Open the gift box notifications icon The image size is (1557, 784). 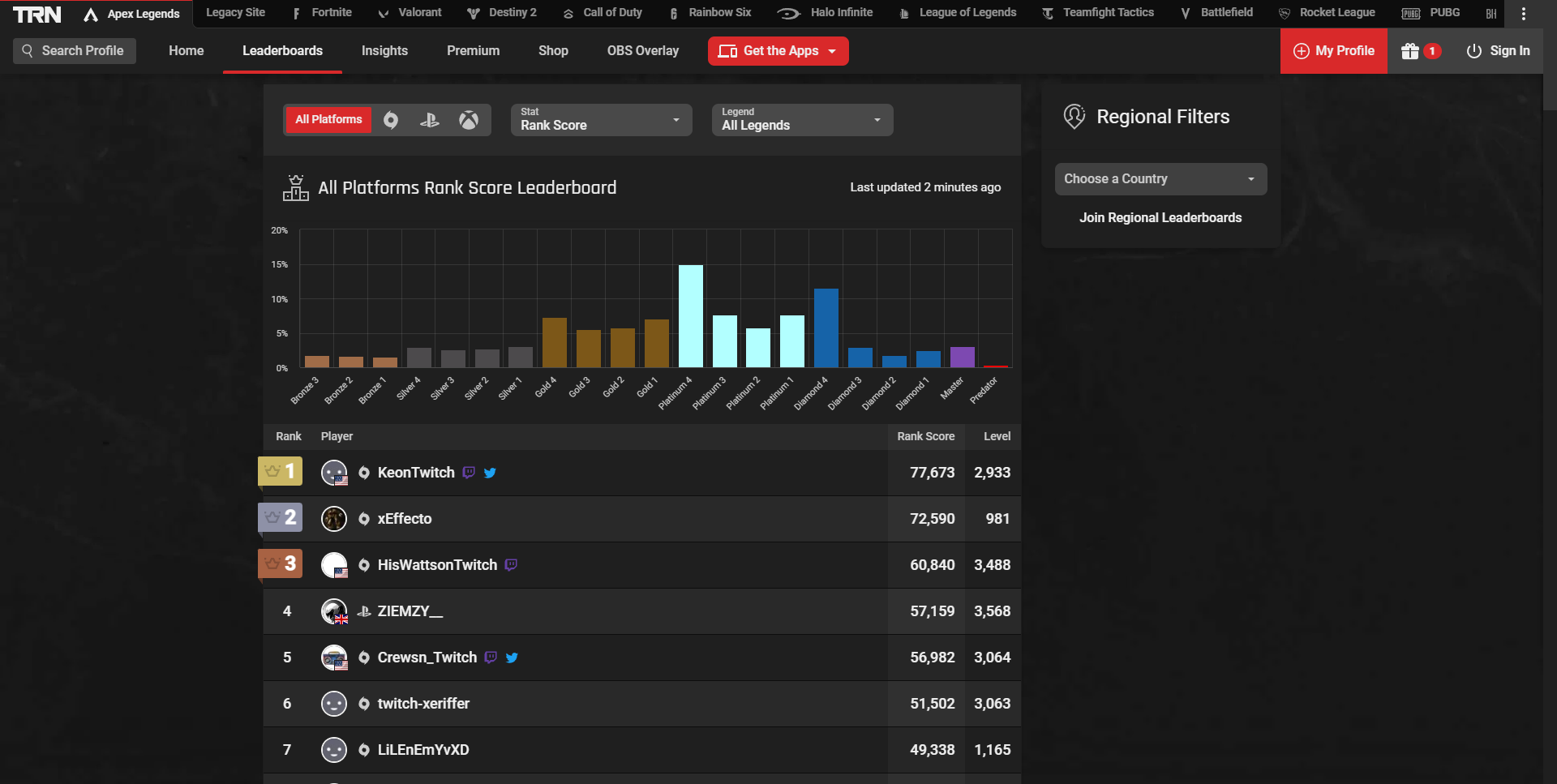click(1410, 51)
